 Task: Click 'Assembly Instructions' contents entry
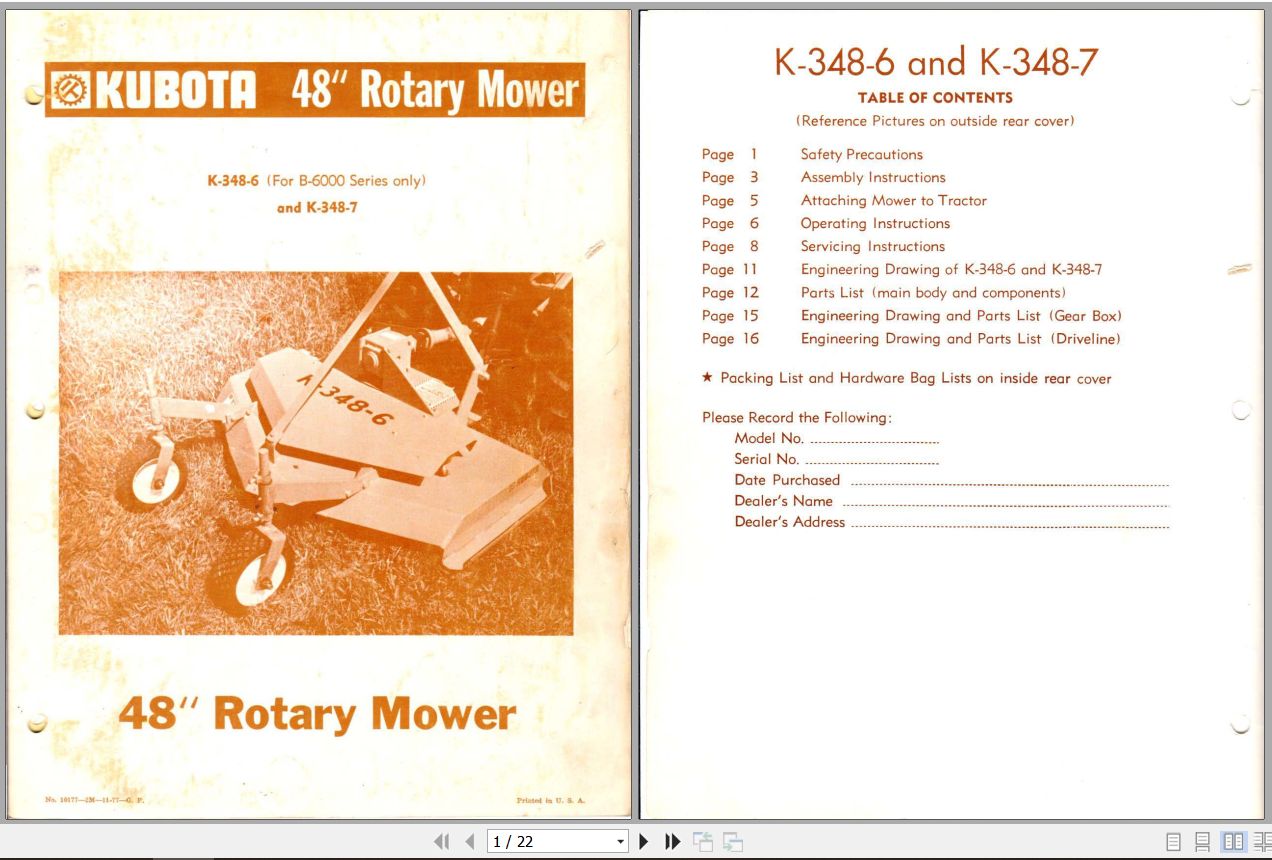coord(872,177)
